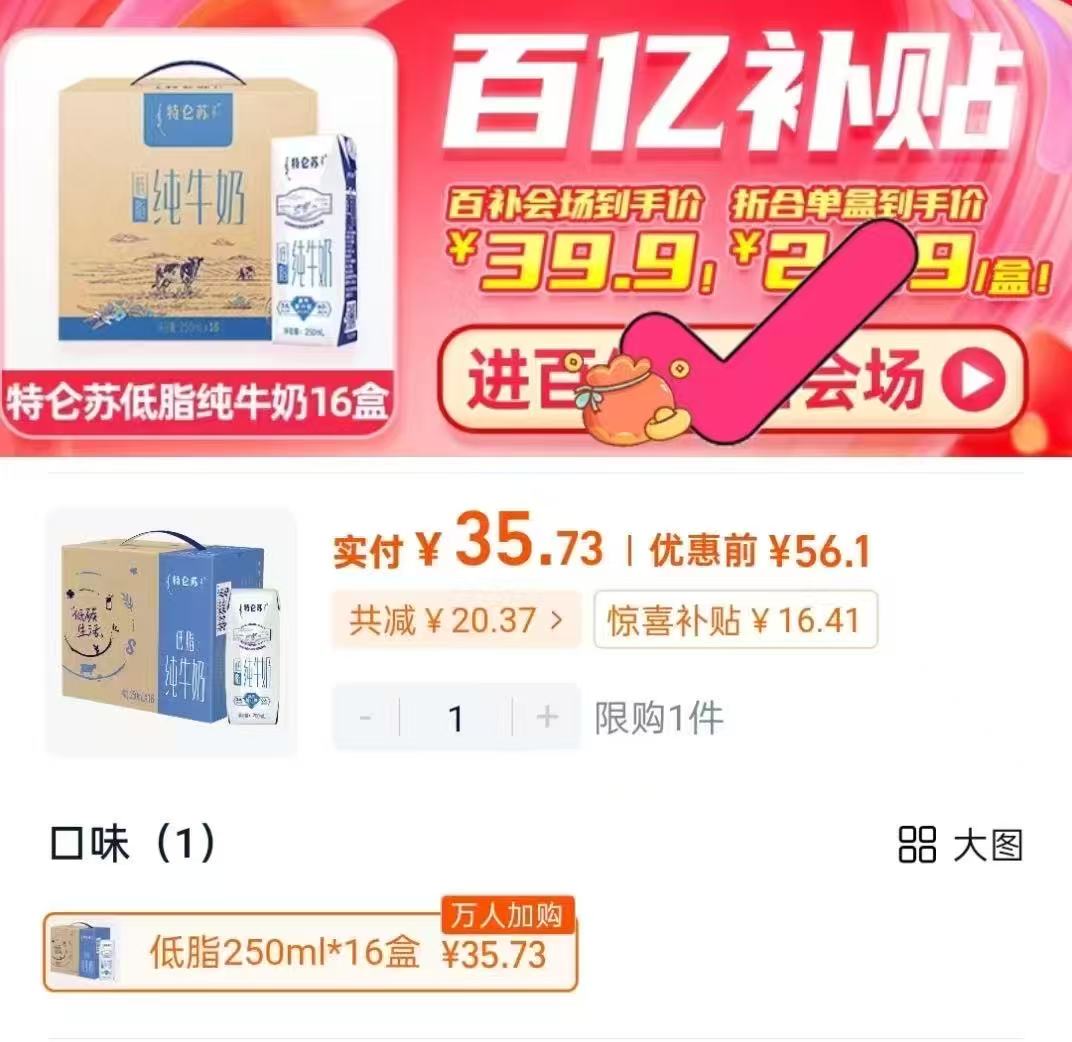
Task: Click the 进百补会场 banner button
Action: 732,379
